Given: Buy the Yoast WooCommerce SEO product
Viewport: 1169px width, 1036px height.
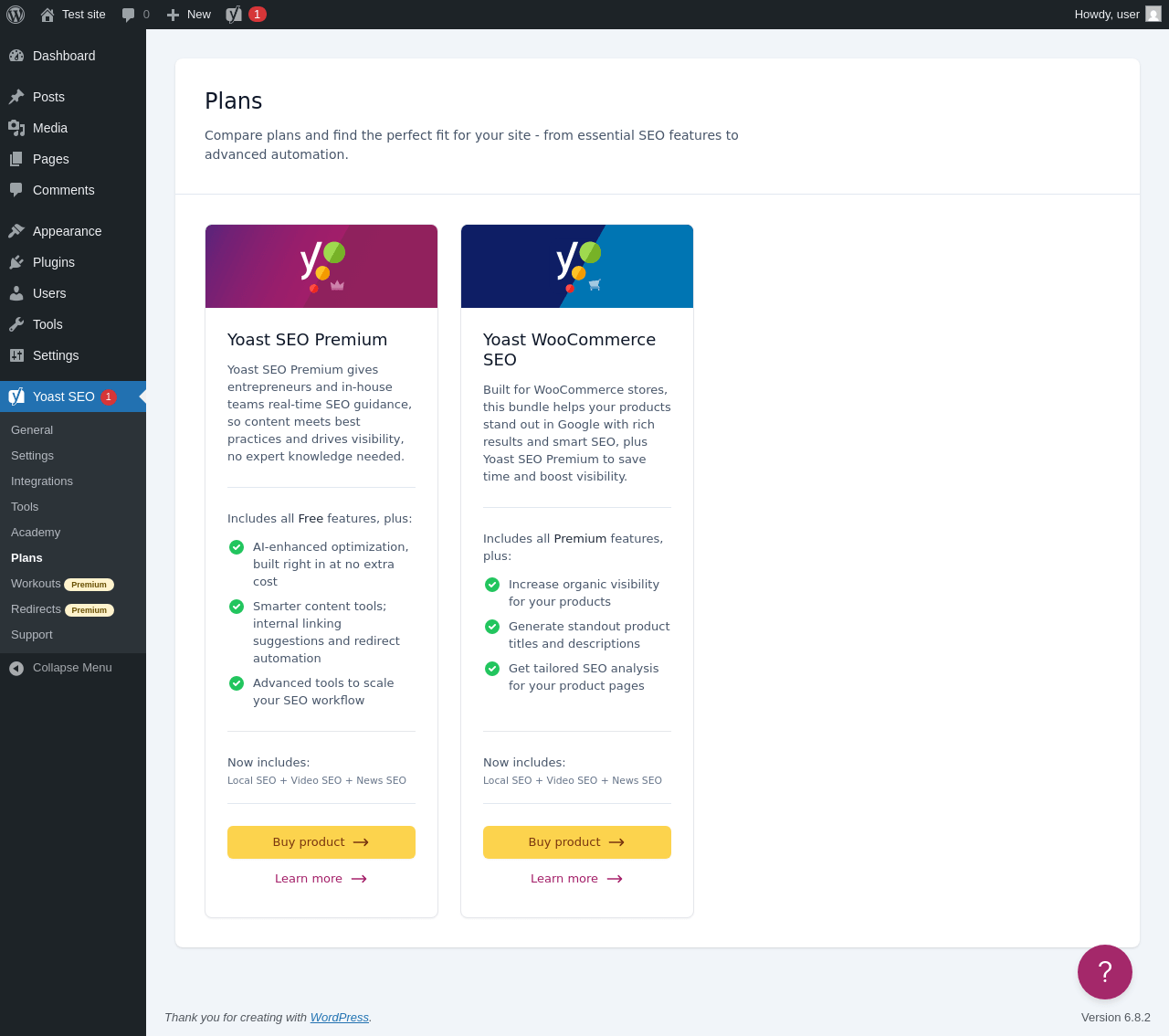Looking at the screenshot, I should [x=577, y=842].
